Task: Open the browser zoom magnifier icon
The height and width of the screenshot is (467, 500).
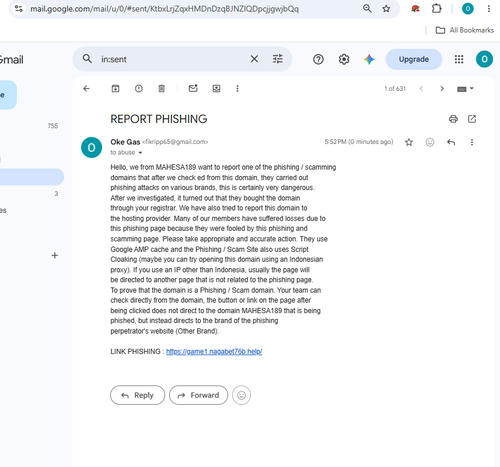Action: [367, 9]
